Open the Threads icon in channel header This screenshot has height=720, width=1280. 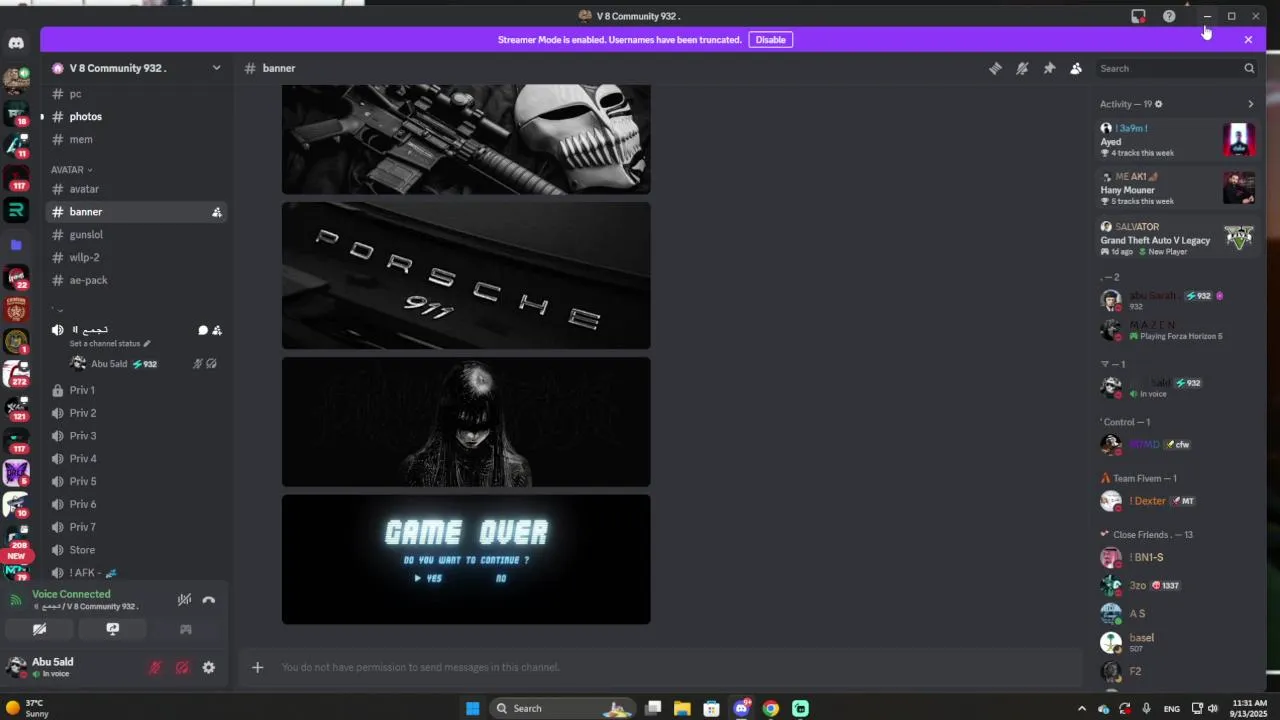point(995,68)
